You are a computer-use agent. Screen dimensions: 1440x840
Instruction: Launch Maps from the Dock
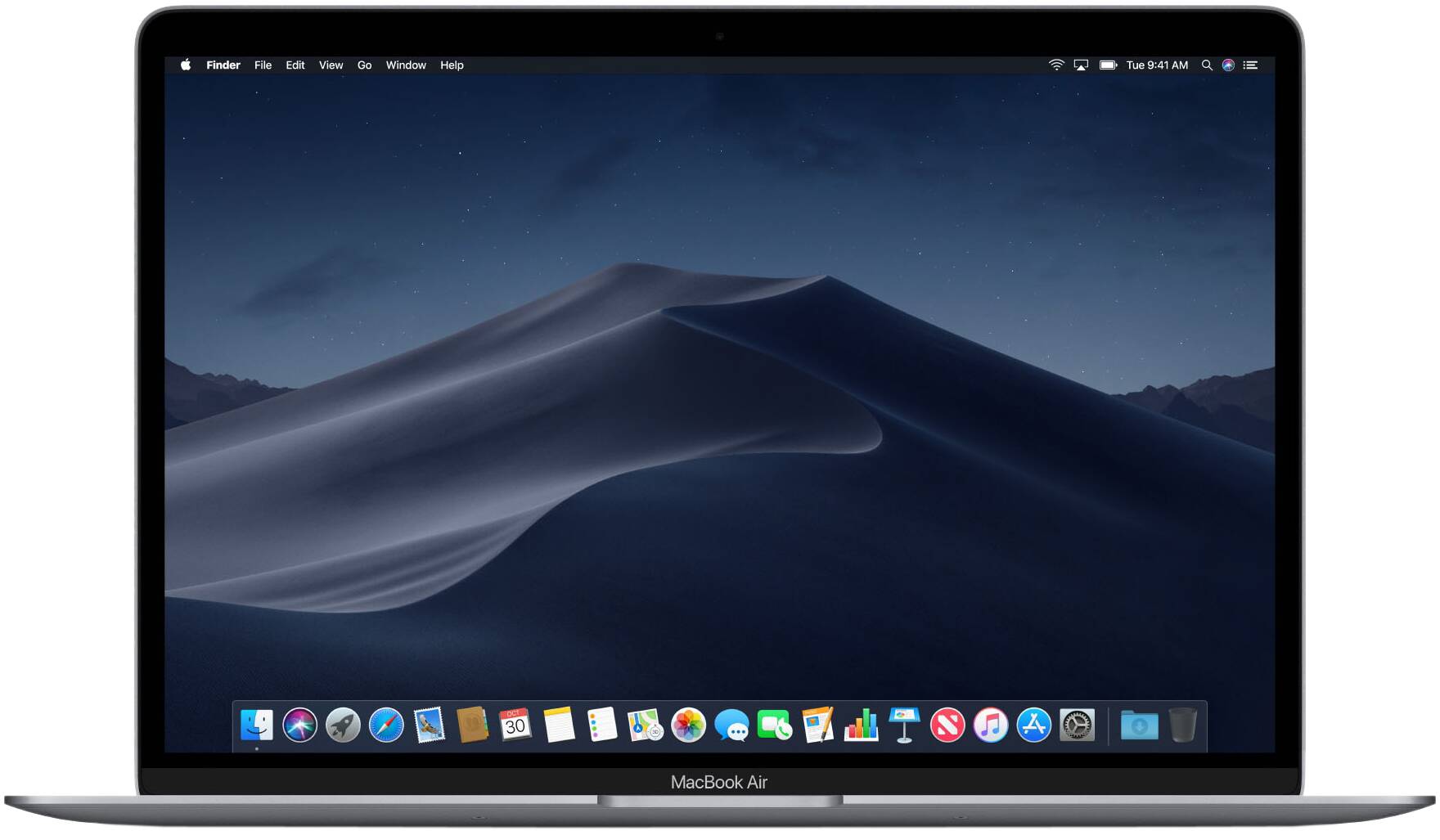(646, 725)
